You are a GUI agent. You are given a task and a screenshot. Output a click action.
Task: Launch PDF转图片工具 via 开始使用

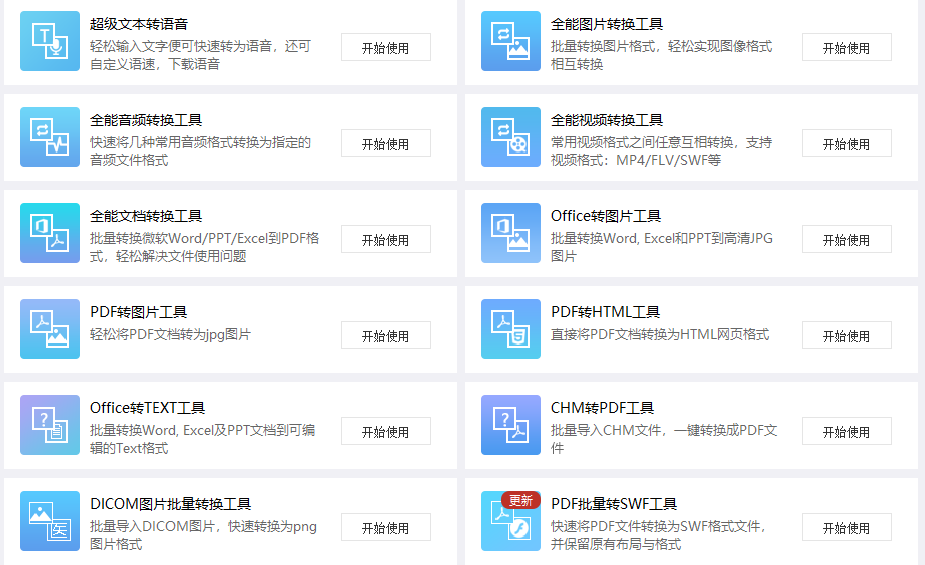pyautogui.click(x=386, y=336)
